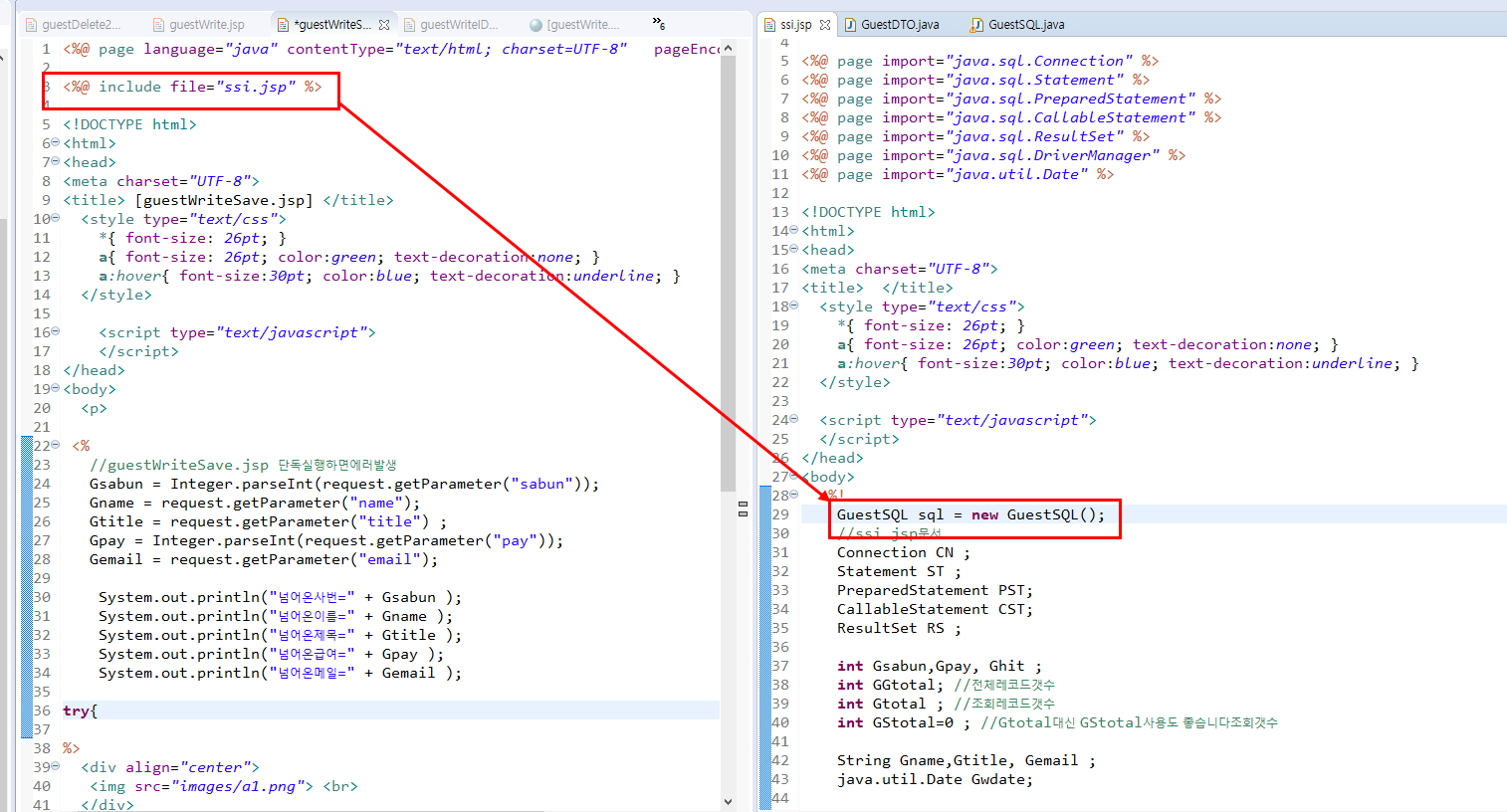Click the JSP file icon on guestWrite.jsp tab
The width and height of the screenshot is (1507, 812).
(159, 25)
